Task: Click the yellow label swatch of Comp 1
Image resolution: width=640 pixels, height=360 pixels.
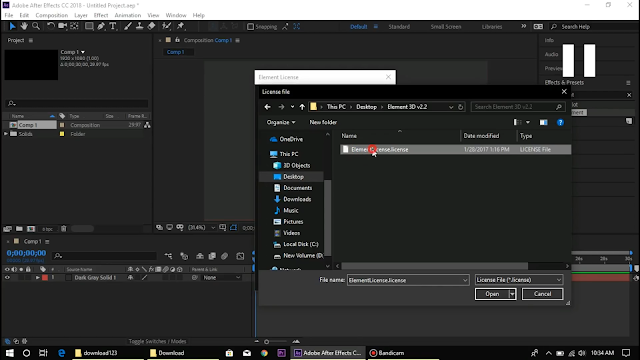Action: (x=62, y=125)
